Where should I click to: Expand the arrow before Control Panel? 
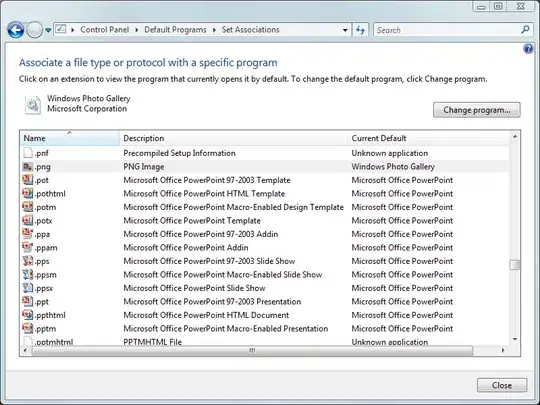[73, 30]
